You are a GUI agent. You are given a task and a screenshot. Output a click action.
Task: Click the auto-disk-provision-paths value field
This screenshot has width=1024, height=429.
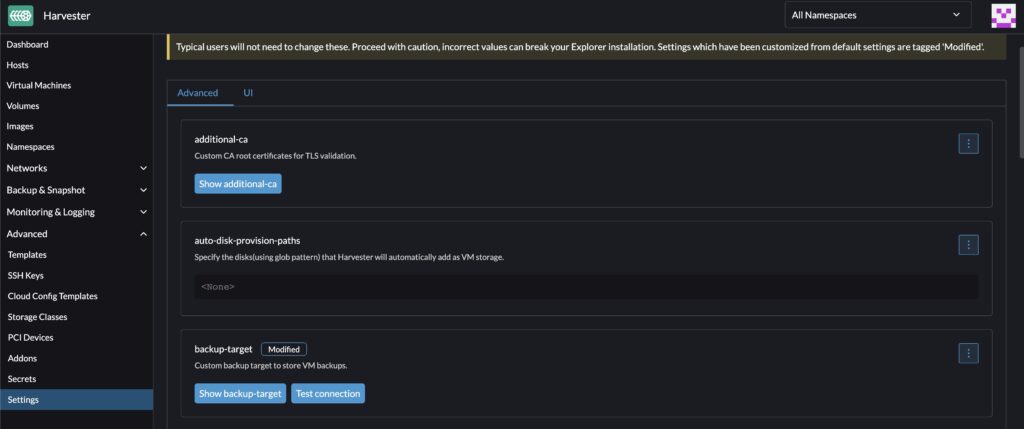pos(585,287)
